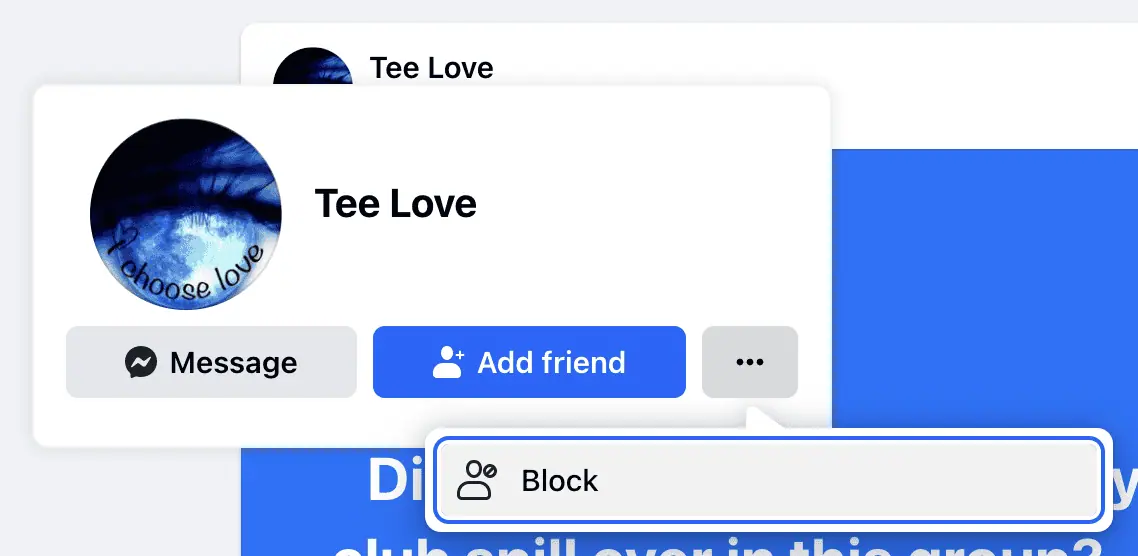Click the 'Add friend' text label
This screenshot has height=556, width=1138.
coord(552,362)
